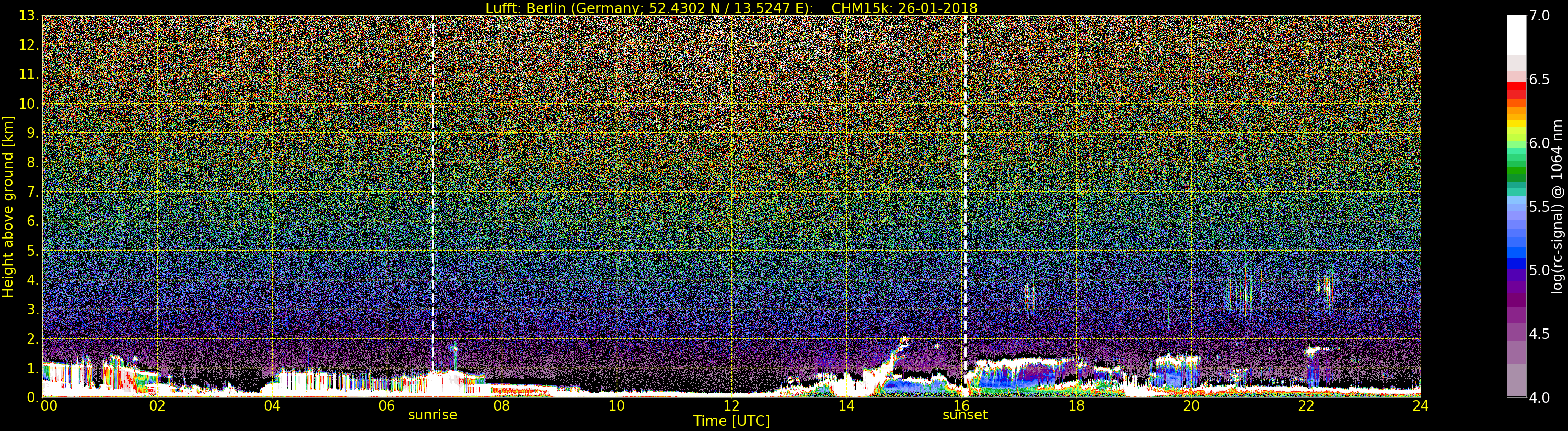
Task: Click the y-axis tick label '8.'
Action: click(32, 163)
